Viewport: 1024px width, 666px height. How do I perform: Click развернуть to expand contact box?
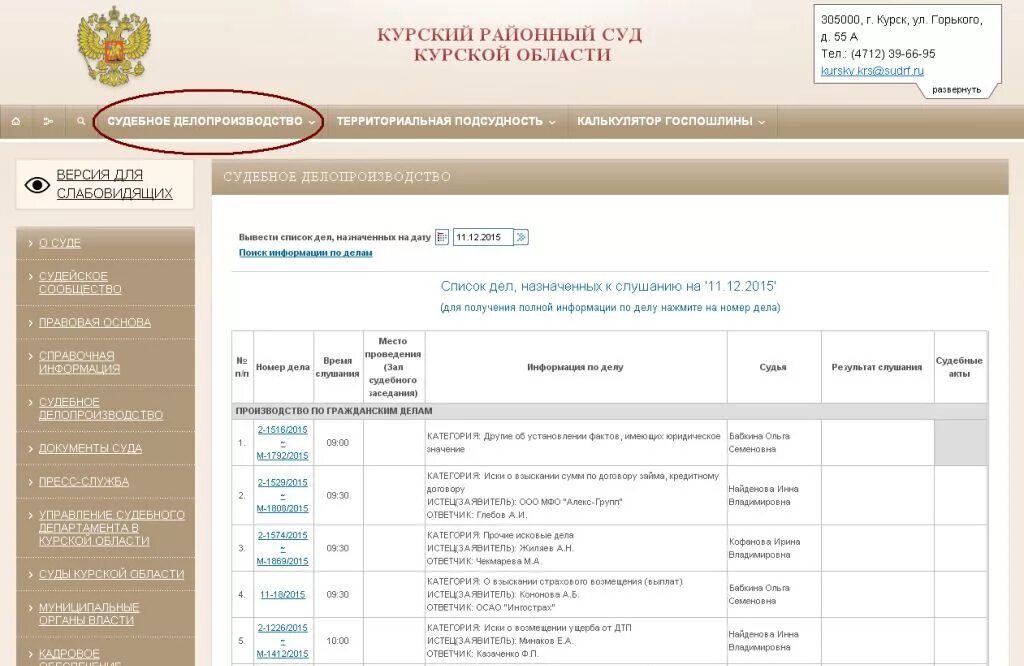click(x=956, y=89)
